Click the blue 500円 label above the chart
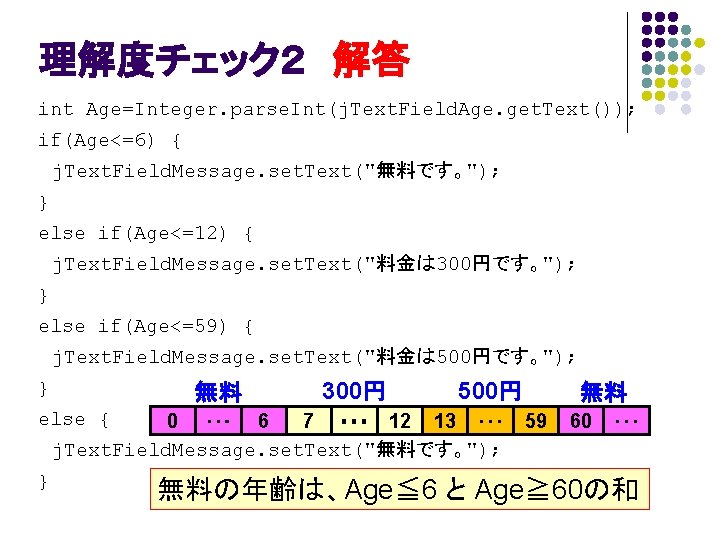This screenshot has width=720, height=540. click(489, 391)
